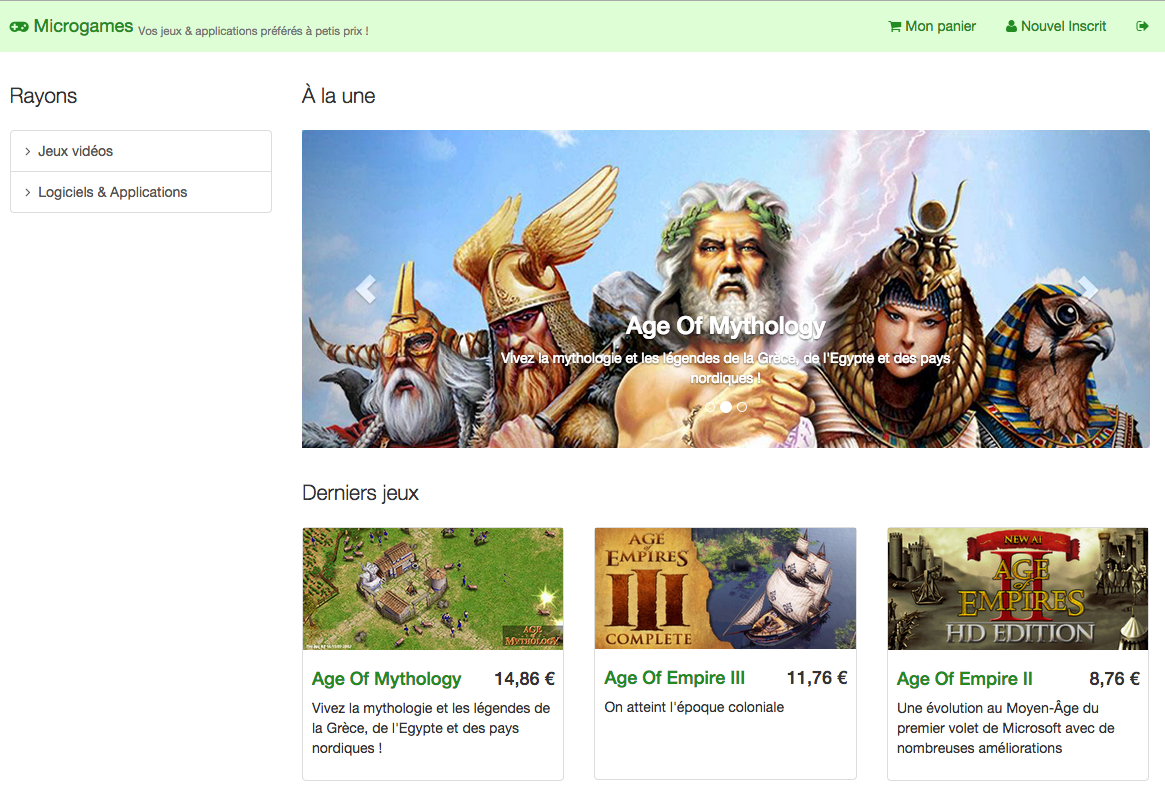Open Age Of Empires III Complete thumbnail
The height and width of the screenshot is (794, 1165).
pyautogui.click(x=725, y=588)
